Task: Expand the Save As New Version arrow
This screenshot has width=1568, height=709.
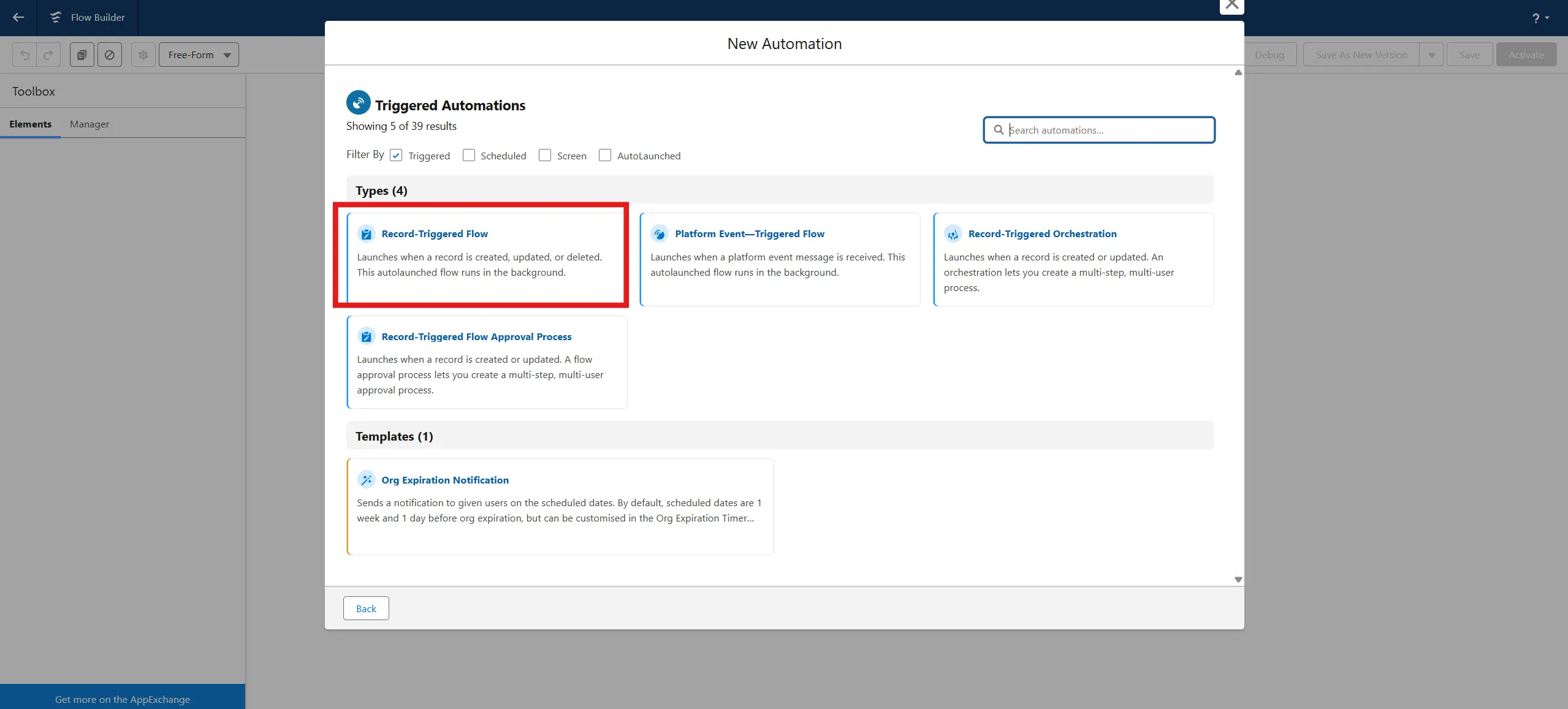Action: pyautogui.click(x=1431, y=55)
